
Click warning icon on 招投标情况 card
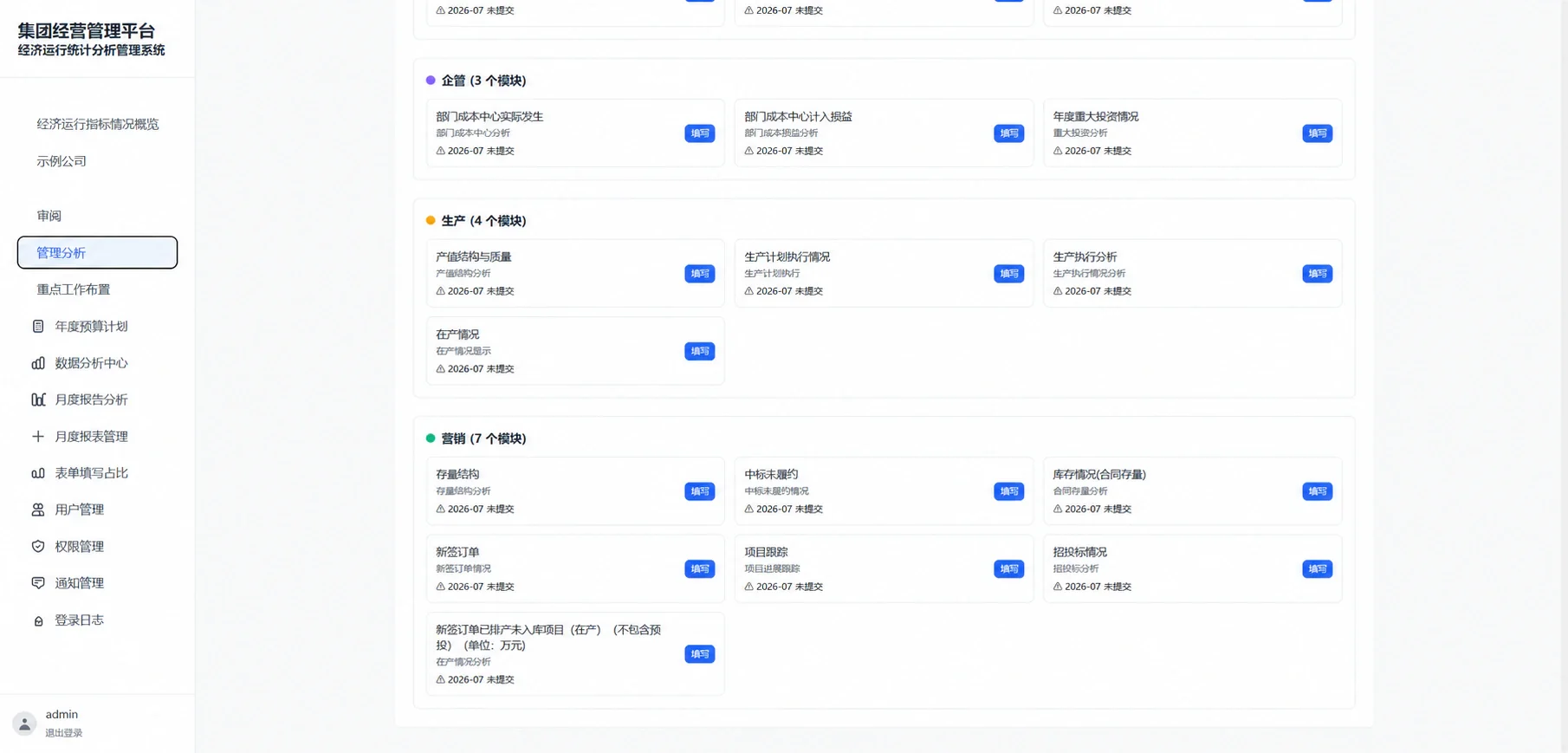[1058, 587]
